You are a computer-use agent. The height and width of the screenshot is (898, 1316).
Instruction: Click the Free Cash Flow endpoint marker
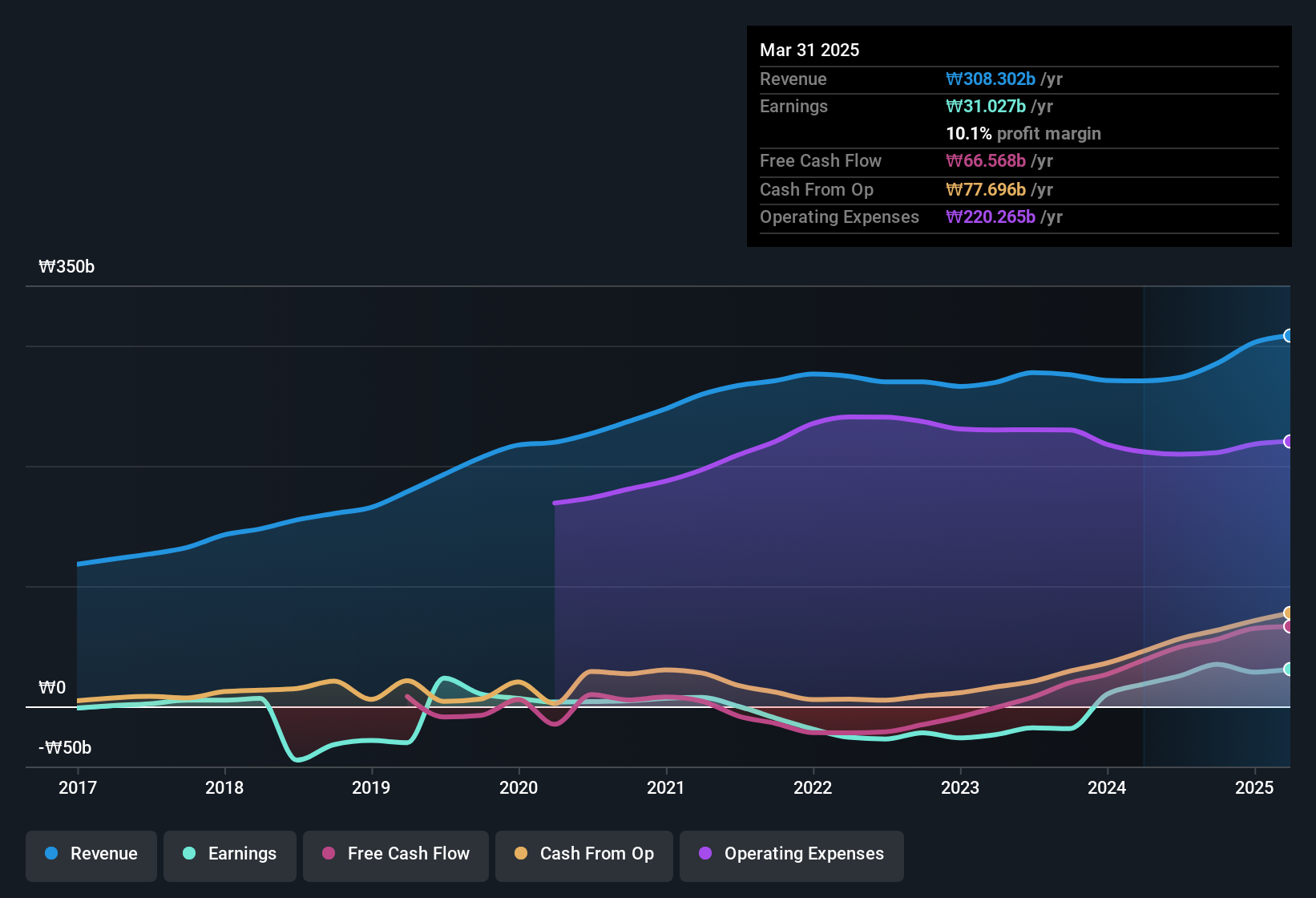(1289, 626)
